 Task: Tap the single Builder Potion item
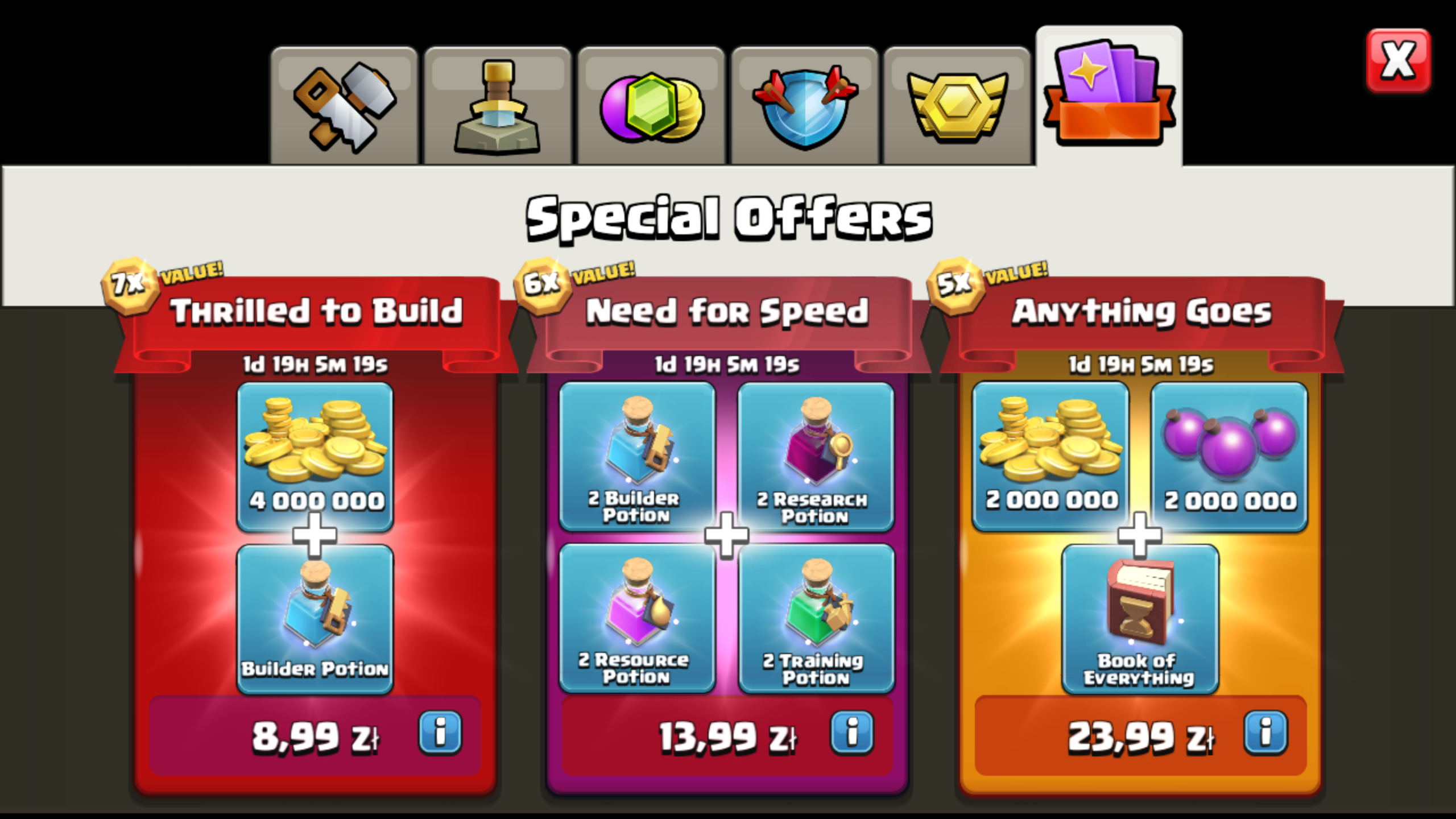pos(315,619)
